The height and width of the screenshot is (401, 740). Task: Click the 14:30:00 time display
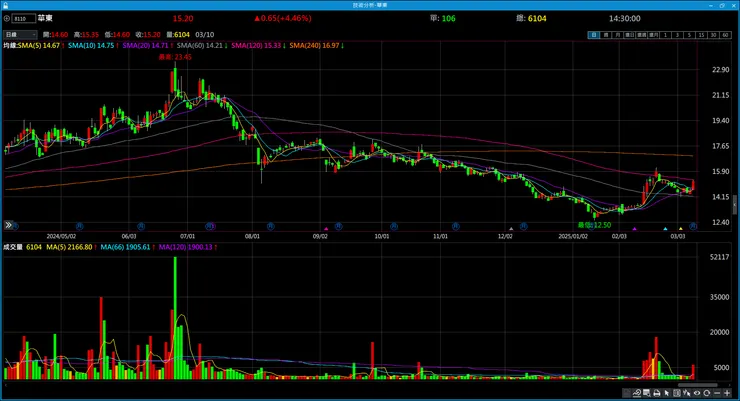pos(624,18)
